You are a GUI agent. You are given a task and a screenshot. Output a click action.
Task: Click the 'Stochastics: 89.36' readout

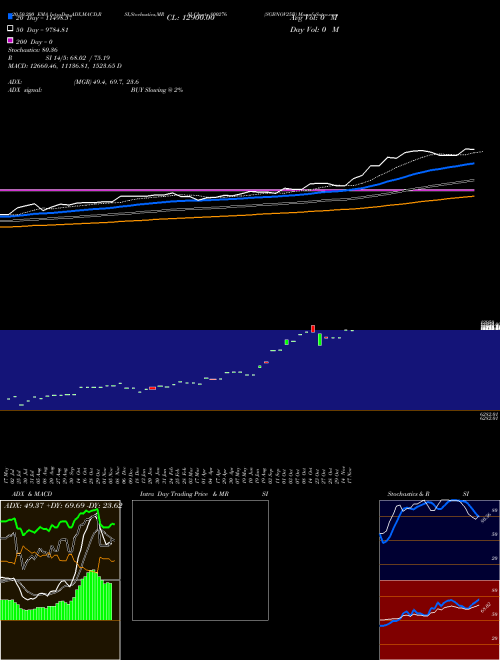pyautogui.click(x=33, y=50)
